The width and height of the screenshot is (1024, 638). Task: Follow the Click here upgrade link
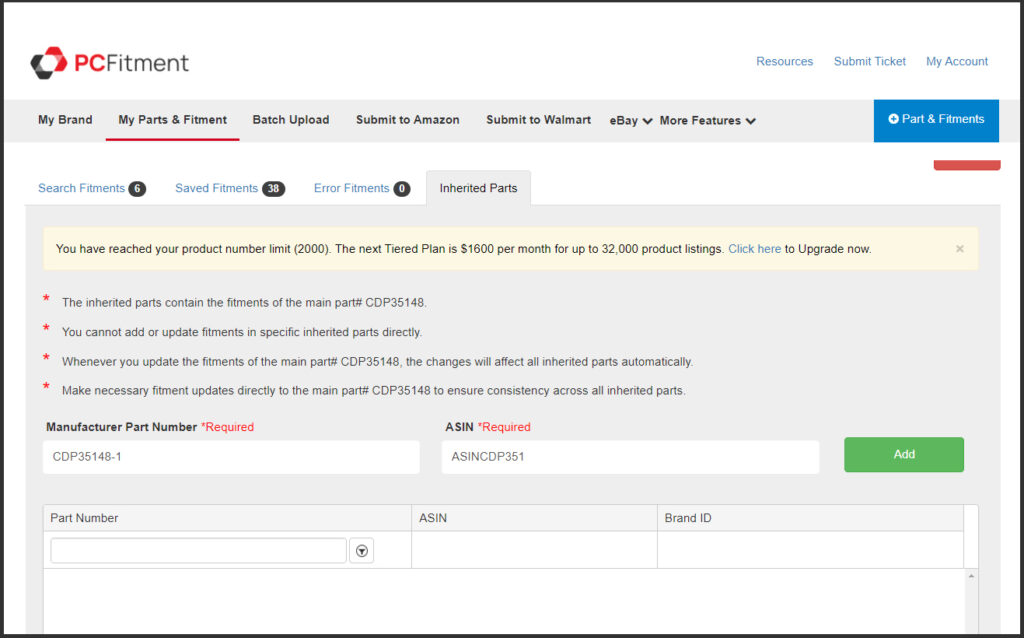coord(754,249)
